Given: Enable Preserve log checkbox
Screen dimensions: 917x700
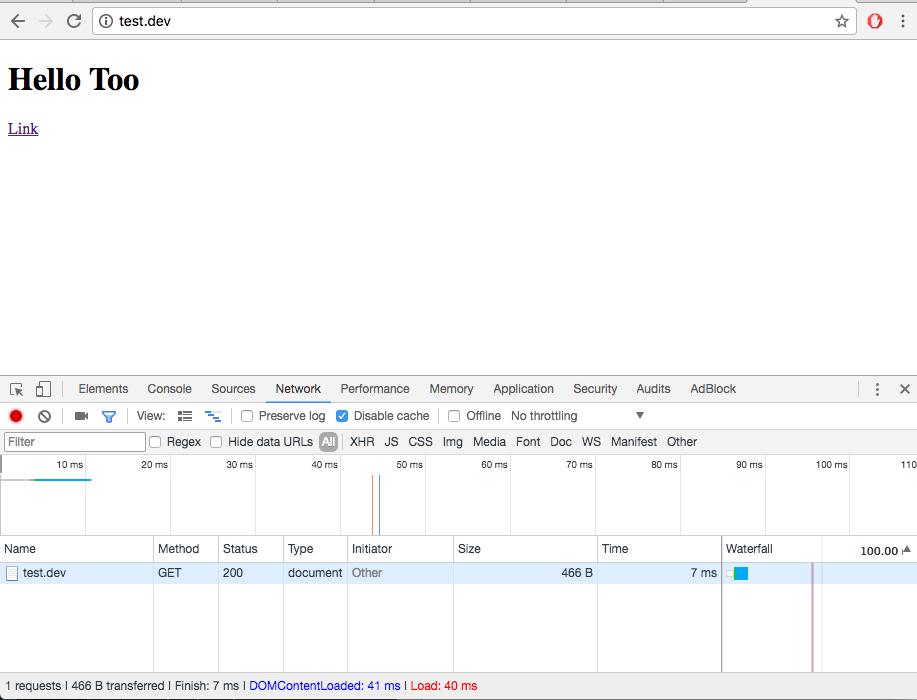Looking at the screenshot, I should 247,416.
